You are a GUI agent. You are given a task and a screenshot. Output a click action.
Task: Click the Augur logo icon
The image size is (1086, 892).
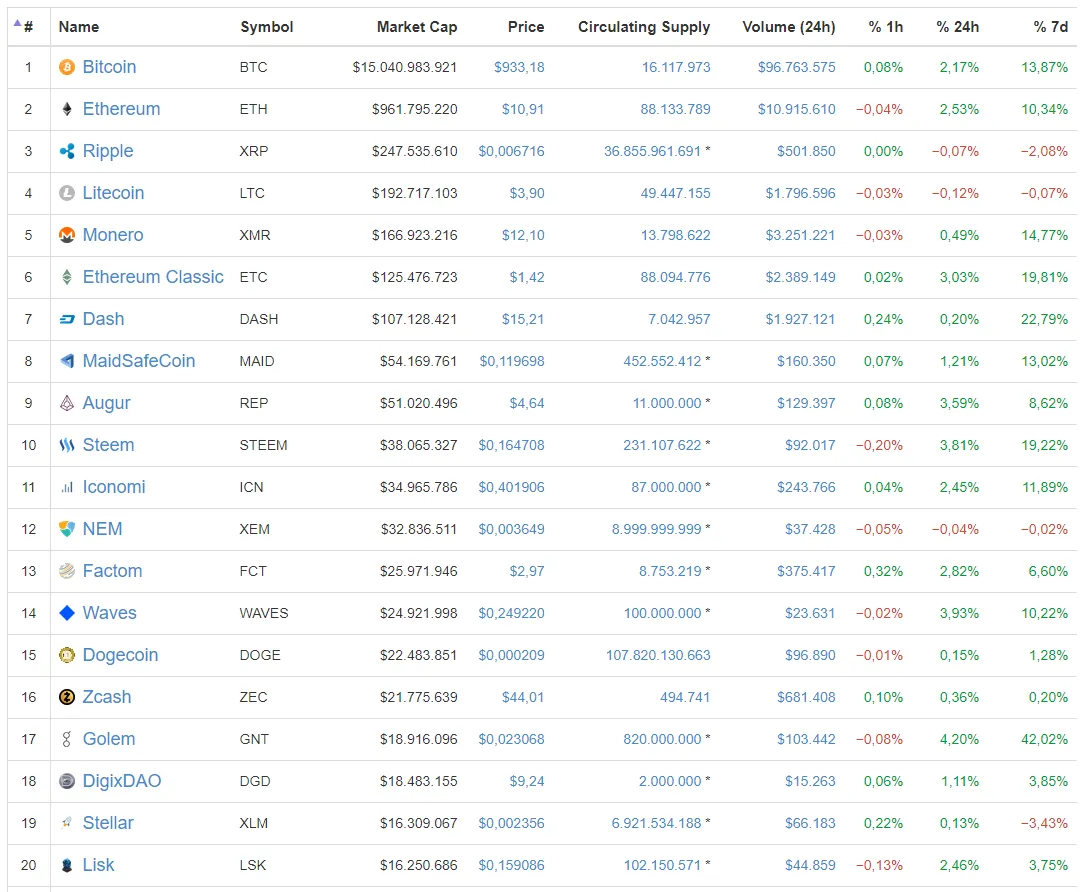coord(66,403)
